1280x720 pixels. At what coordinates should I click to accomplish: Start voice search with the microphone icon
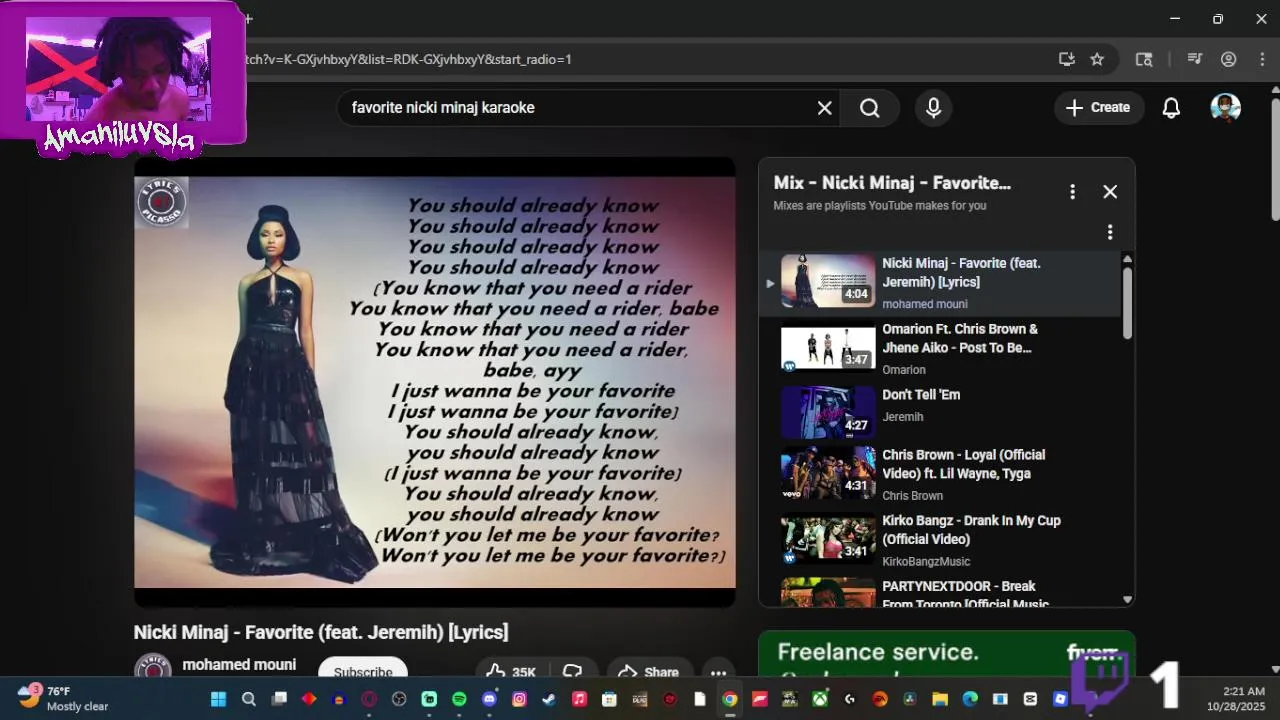[x=933, y=108]
